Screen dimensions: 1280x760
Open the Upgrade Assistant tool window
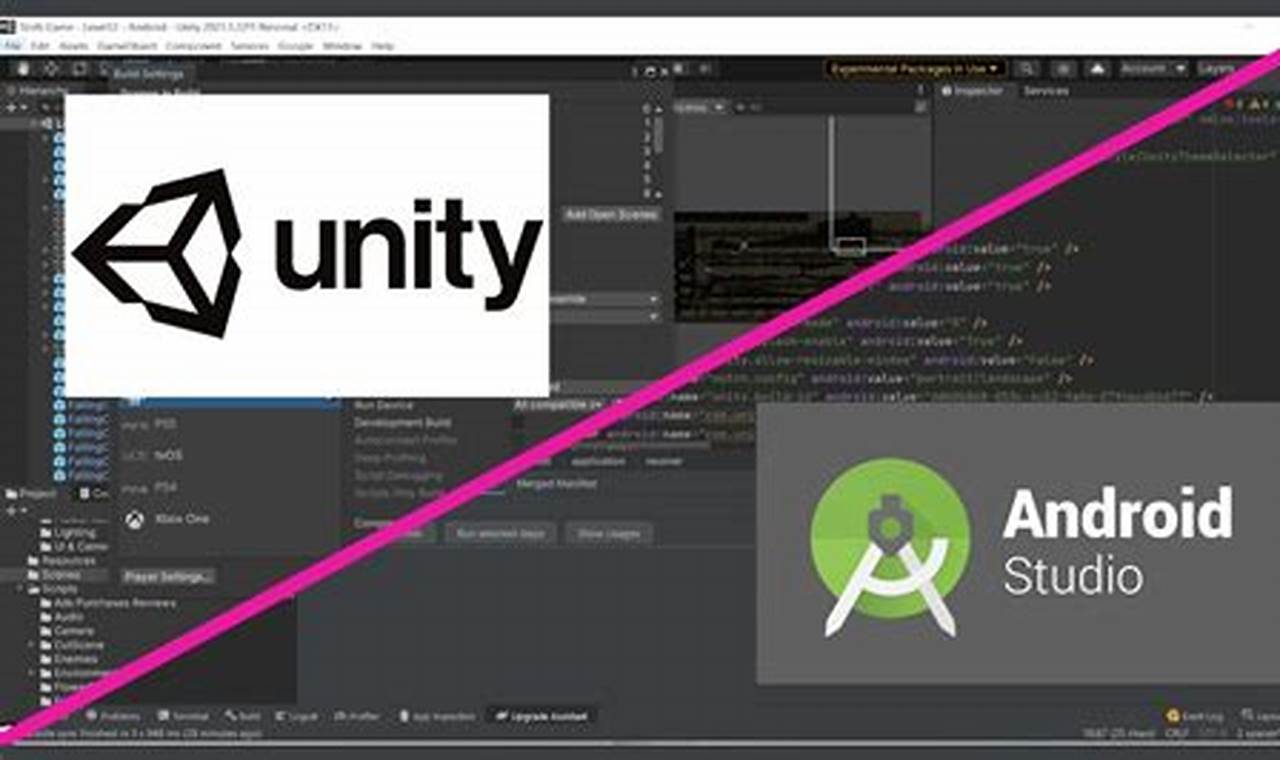(x=541, y=716)
